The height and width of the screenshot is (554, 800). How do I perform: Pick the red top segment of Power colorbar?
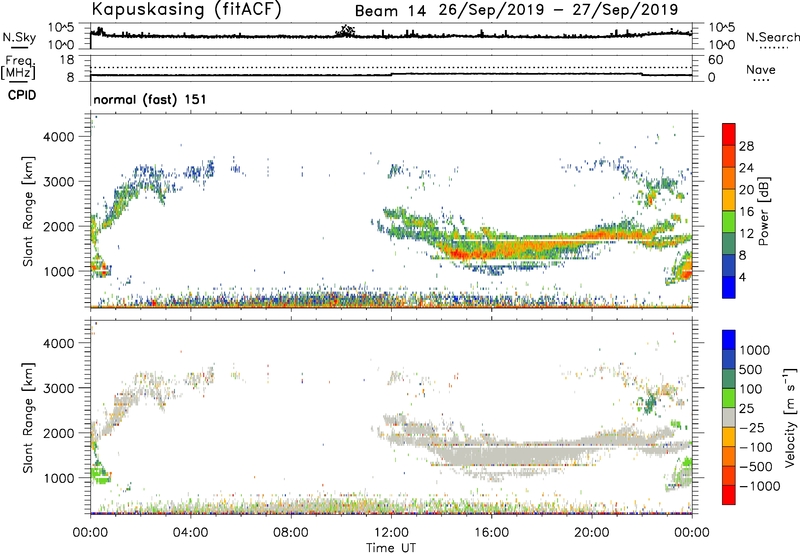pyautogui.click(x=729, y=134)
